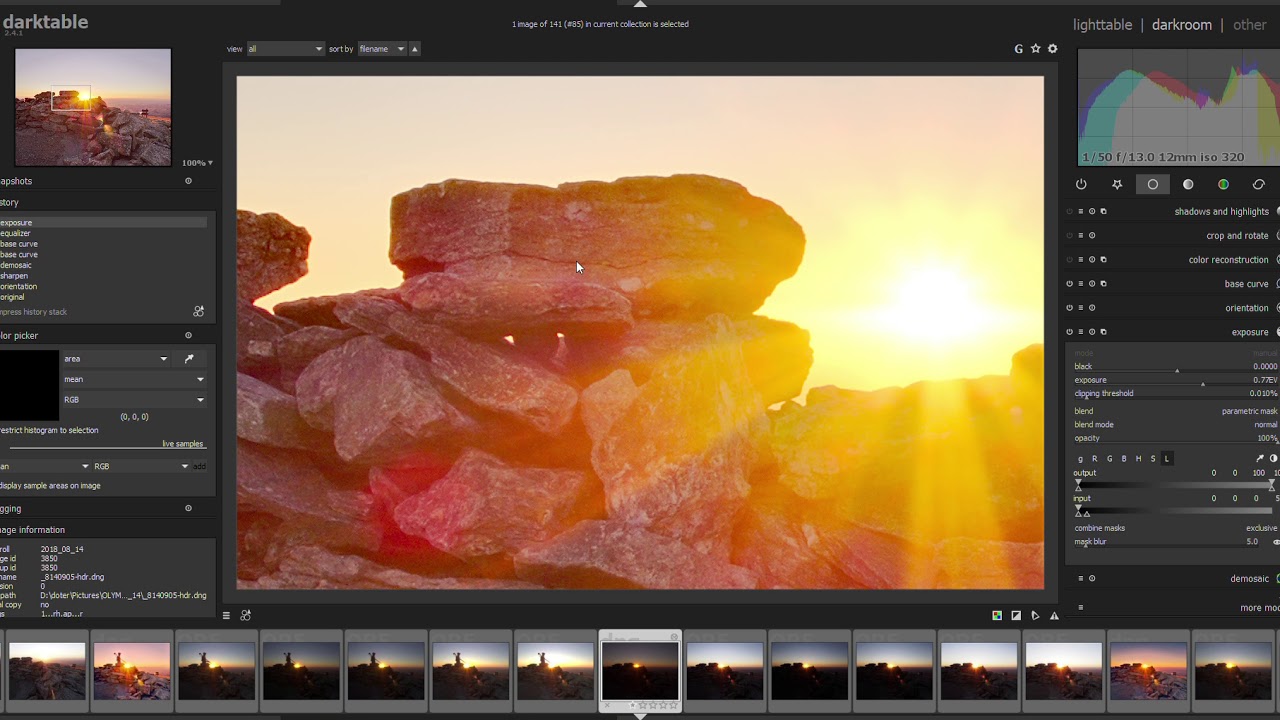This screenshot has height=720, width=1280.
Task: Switch to darkroom view
Action: [x=1181, y=25]
